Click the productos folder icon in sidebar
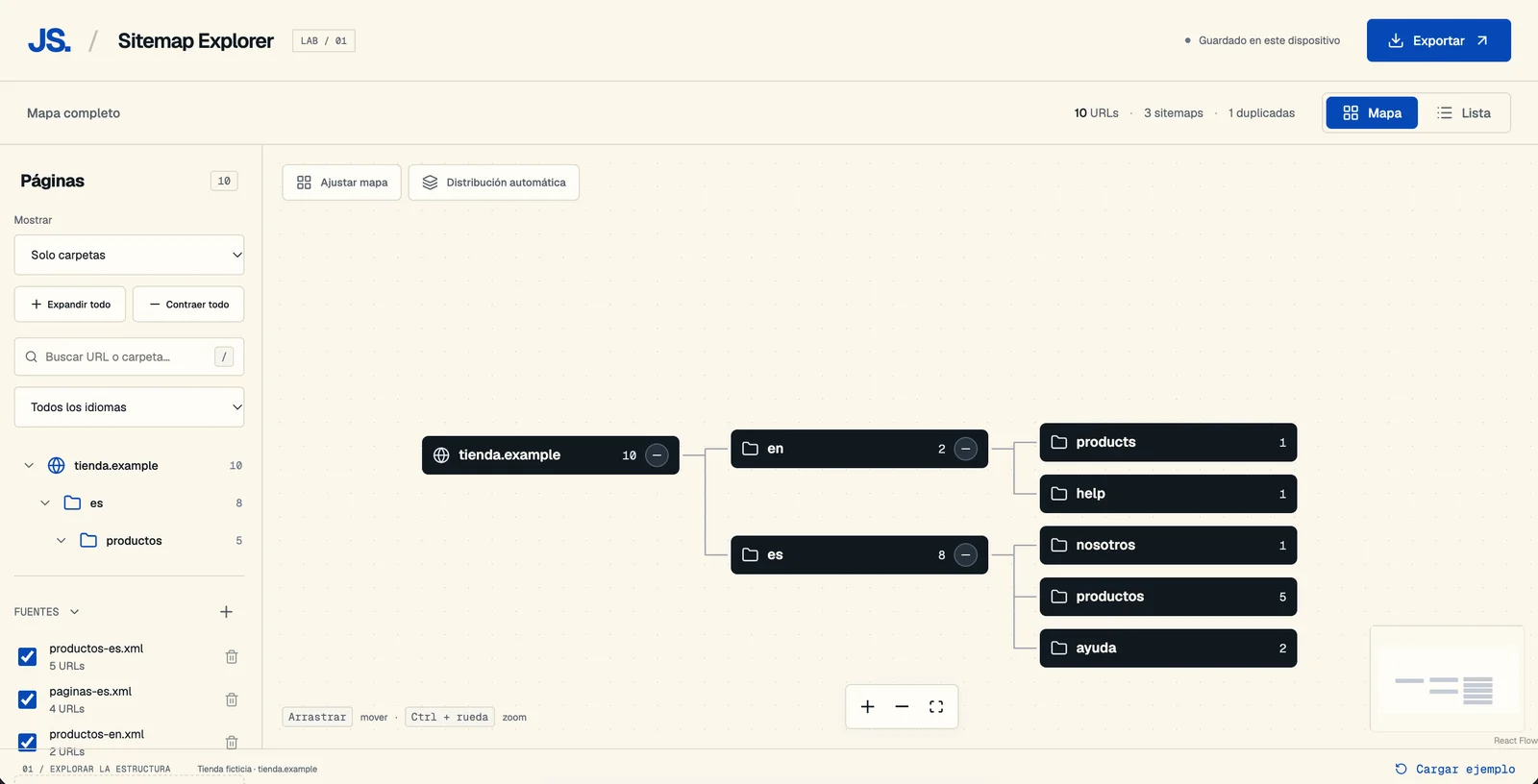The width and height of the screenshot is (1538, 784). pos(88,541)
